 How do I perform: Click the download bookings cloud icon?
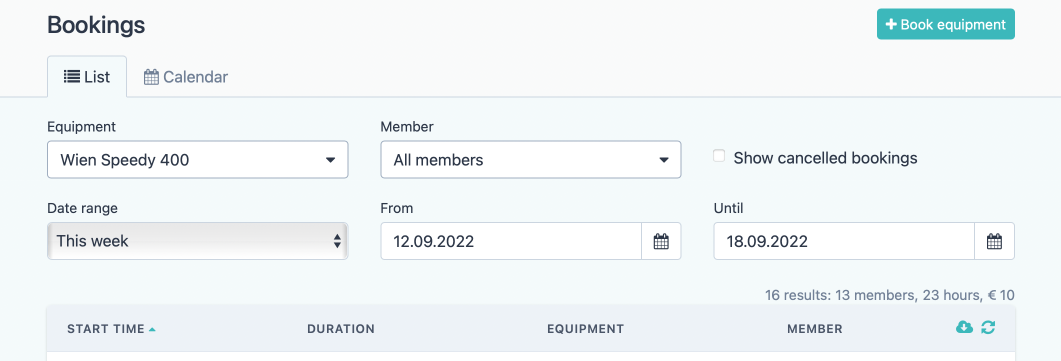964,327
